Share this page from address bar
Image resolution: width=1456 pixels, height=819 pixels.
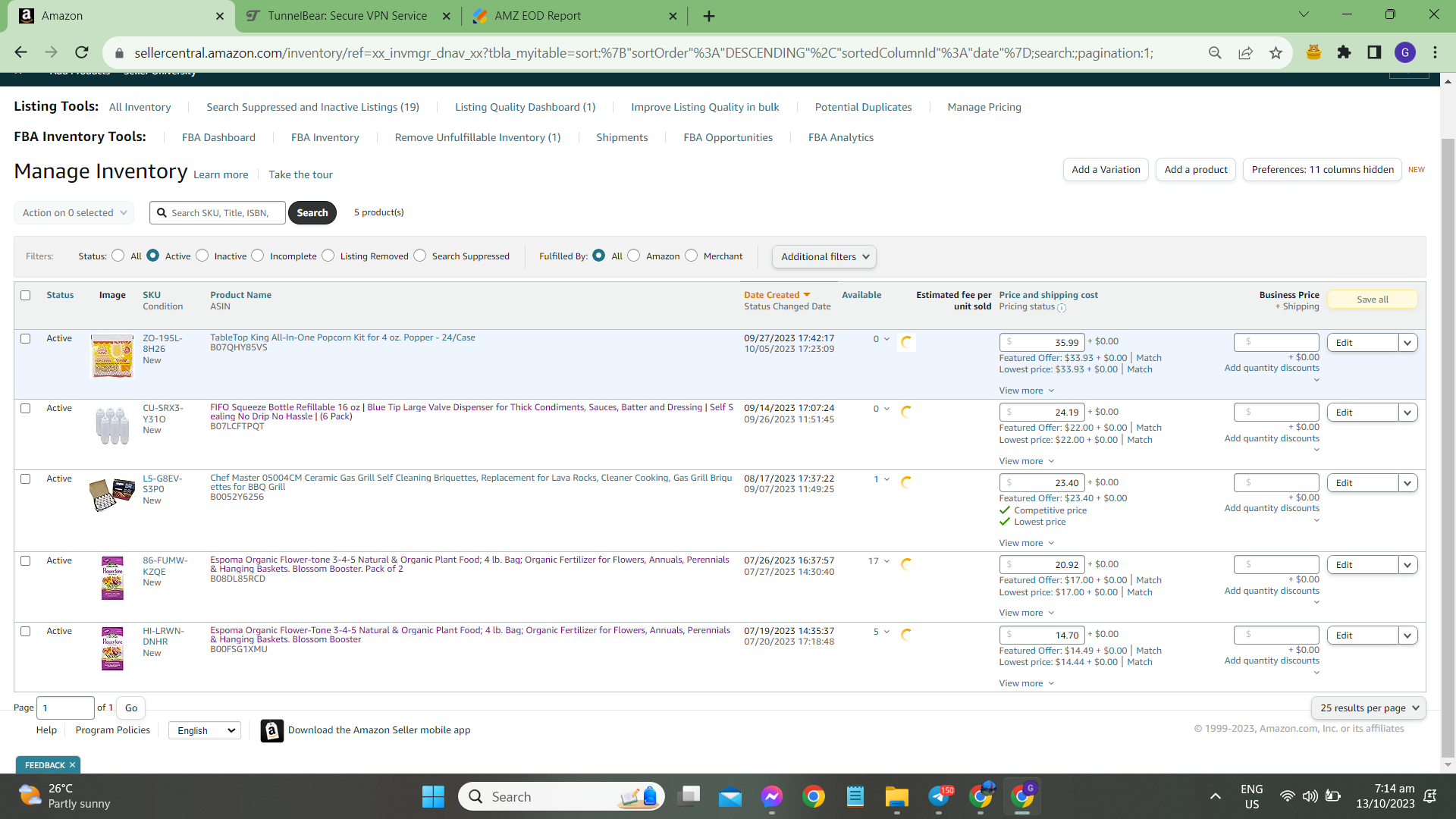click(x=1245, y=52)
